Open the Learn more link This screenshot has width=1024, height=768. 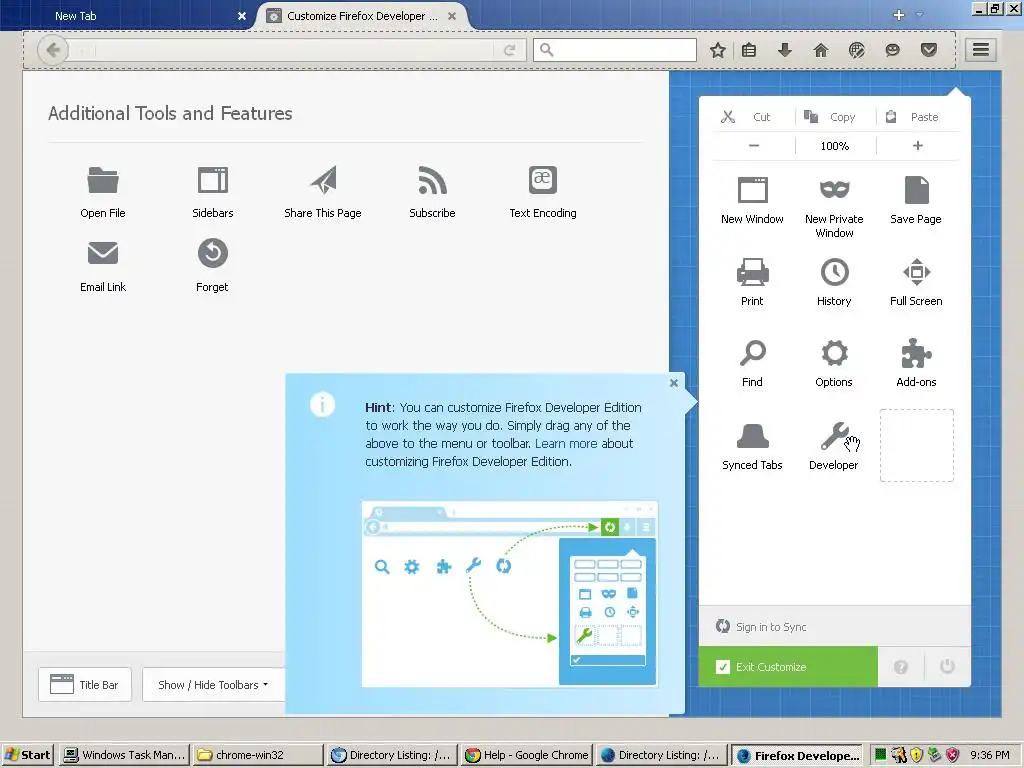(566, 443)
